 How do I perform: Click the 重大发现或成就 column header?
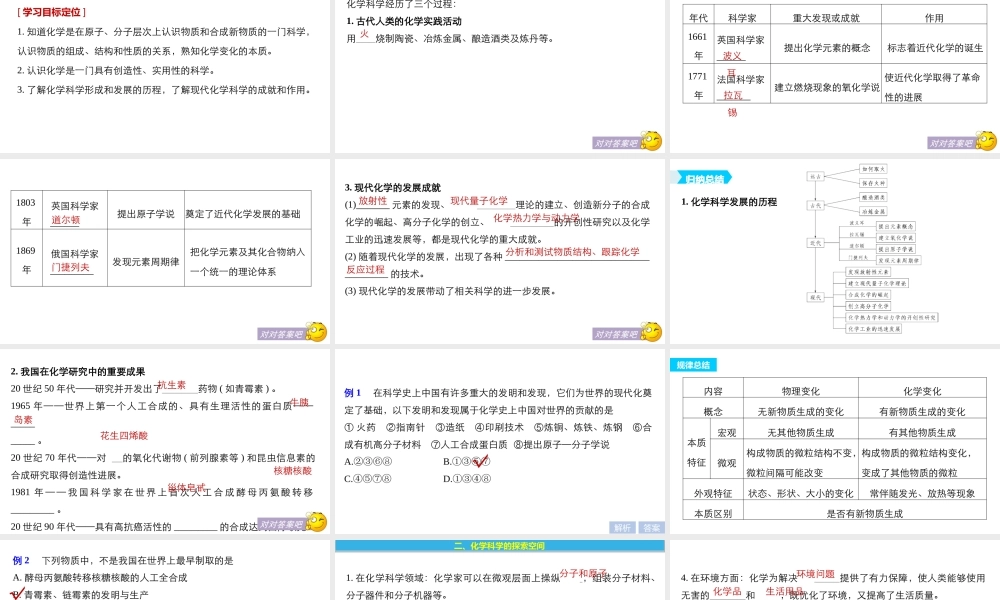pos(826,18)
